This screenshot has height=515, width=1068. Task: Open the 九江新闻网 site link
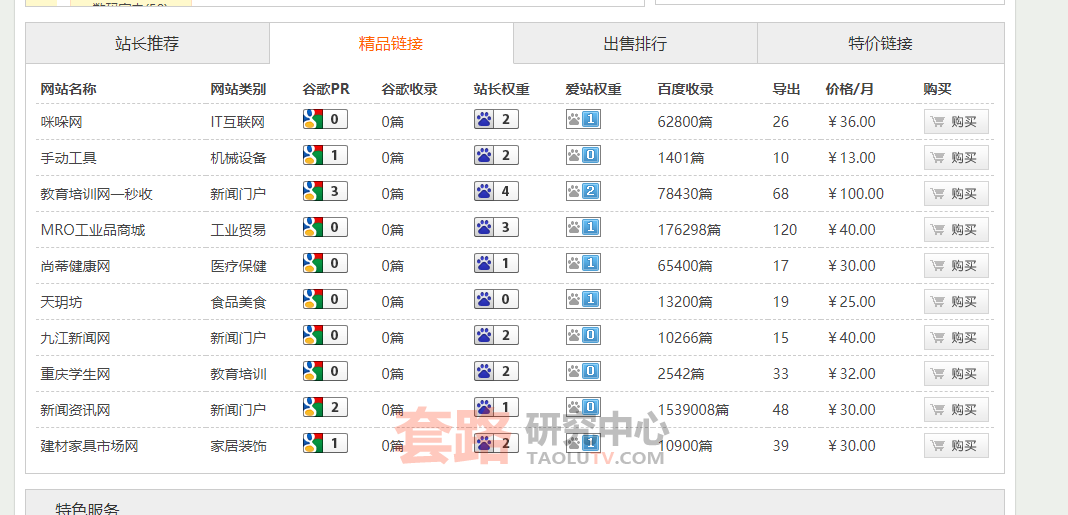click(75, 339)
